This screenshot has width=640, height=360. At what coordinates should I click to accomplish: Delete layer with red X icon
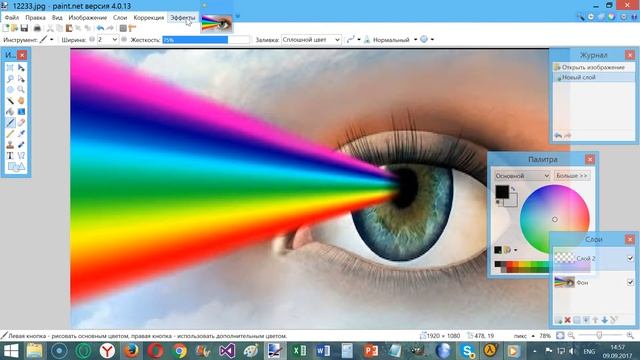567,320
